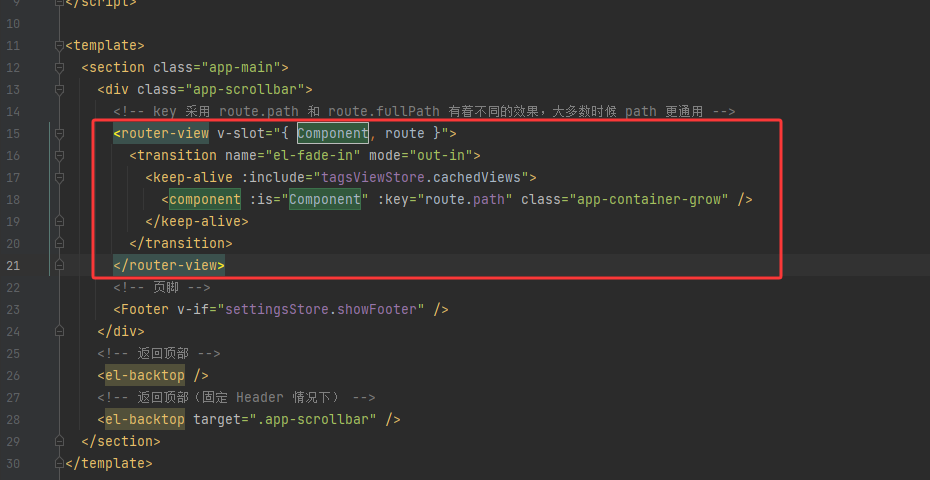
Task: Collapse the template tag fold on line 11
Action: coord(59,46)
